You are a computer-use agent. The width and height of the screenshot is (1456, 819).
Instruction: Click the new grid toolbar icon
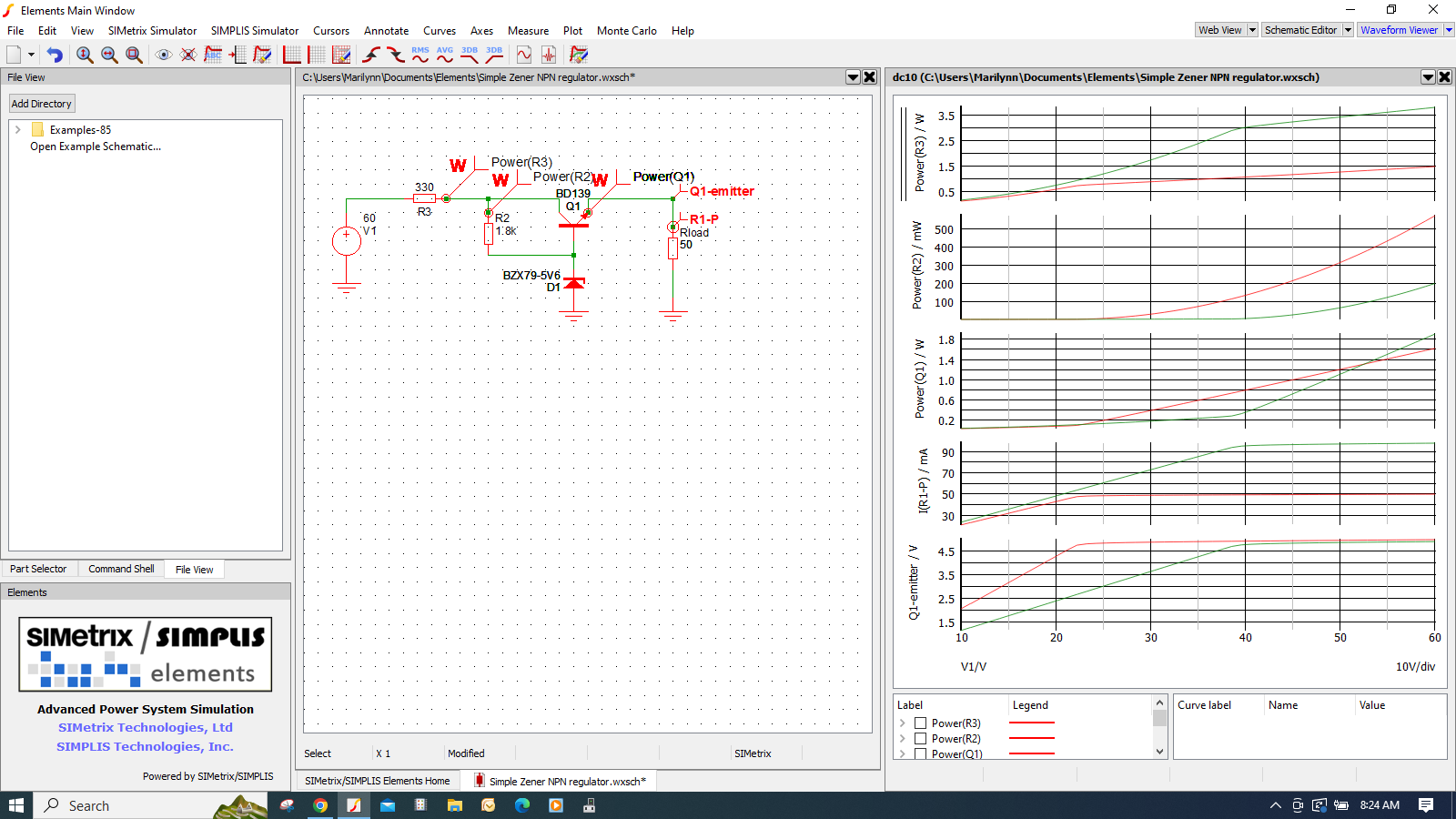pyautogui.click(x=317, y=55)
